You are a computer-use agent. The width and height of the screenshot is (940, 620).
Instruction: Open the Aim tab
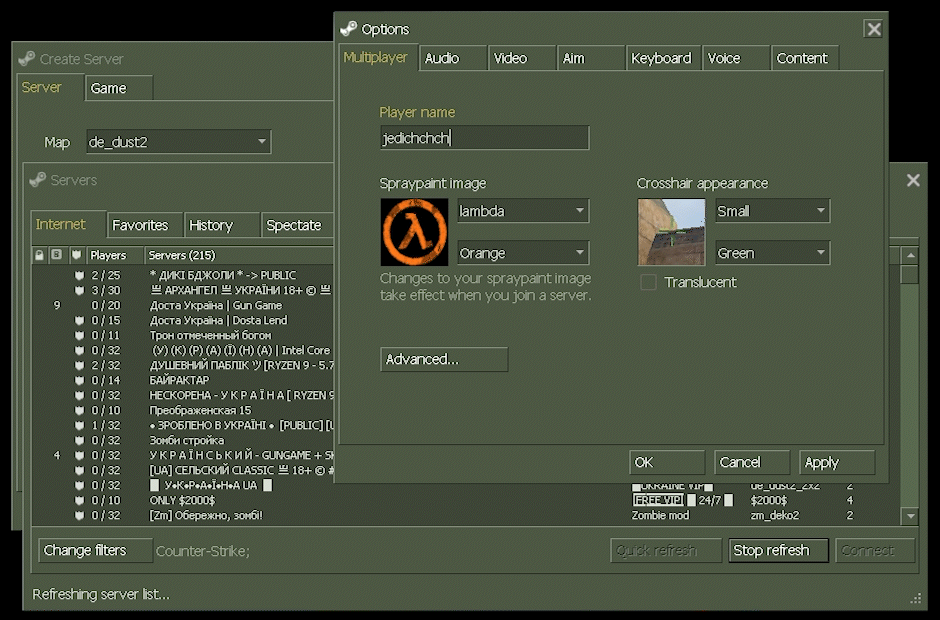click(x=590, y=58)
